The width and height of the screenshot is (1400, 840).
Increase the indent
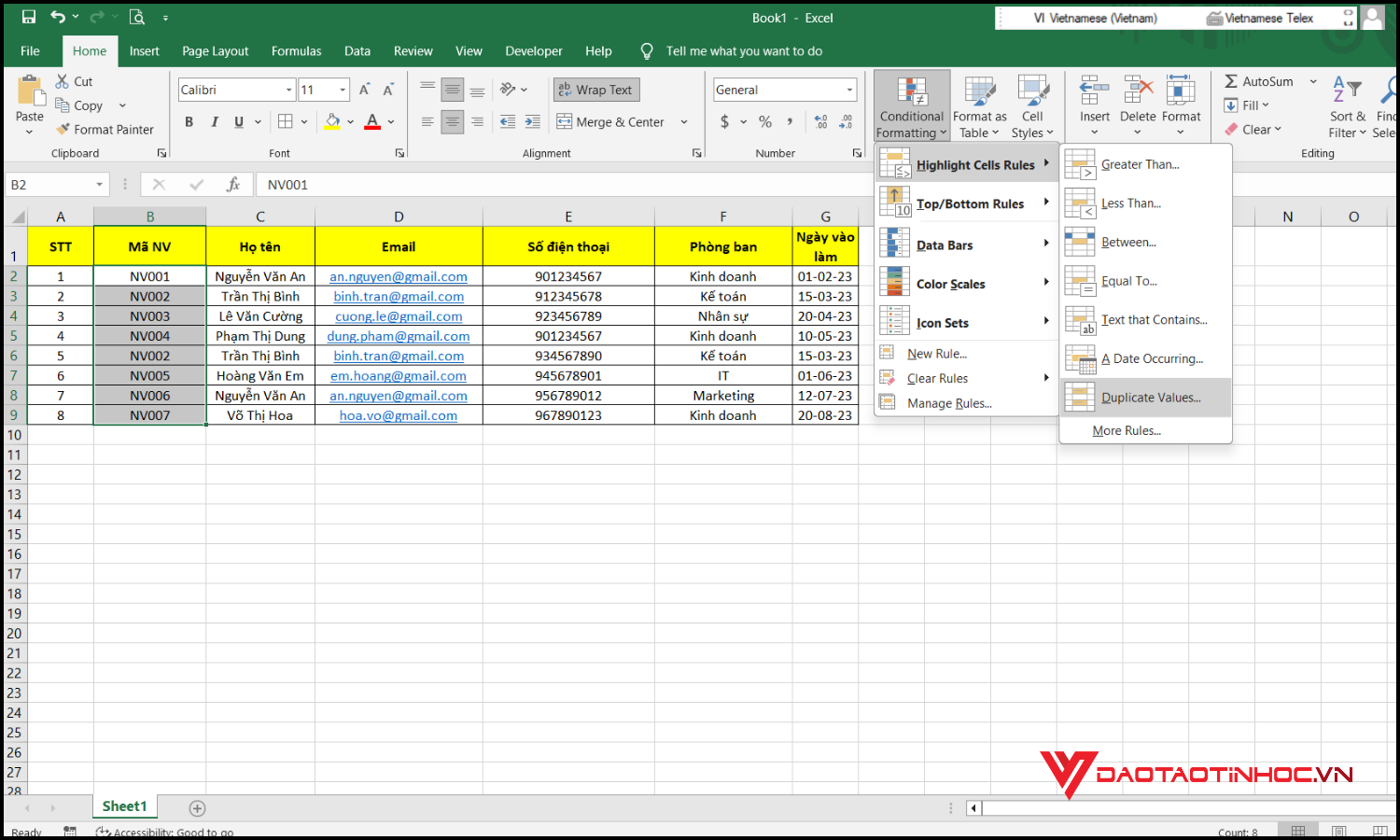[533, 121]
